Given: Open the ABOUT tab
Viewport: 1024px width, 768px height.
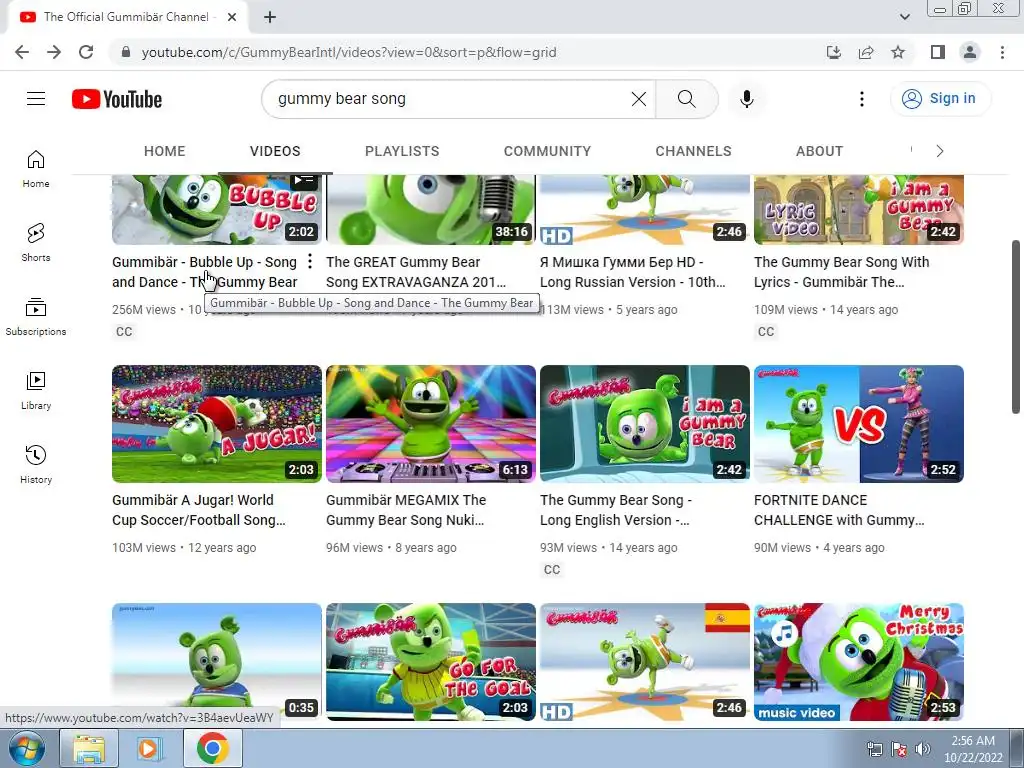Looking at the screenshot, I should click(820, 151).
